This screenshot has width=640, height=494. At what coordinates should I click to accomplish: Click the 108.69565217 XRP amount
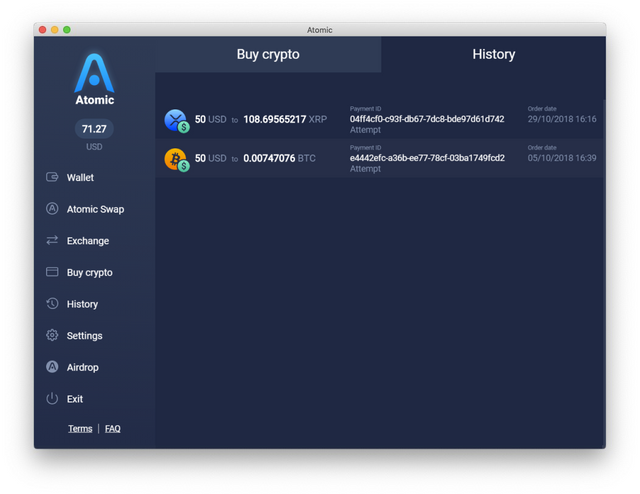point(285,119)
